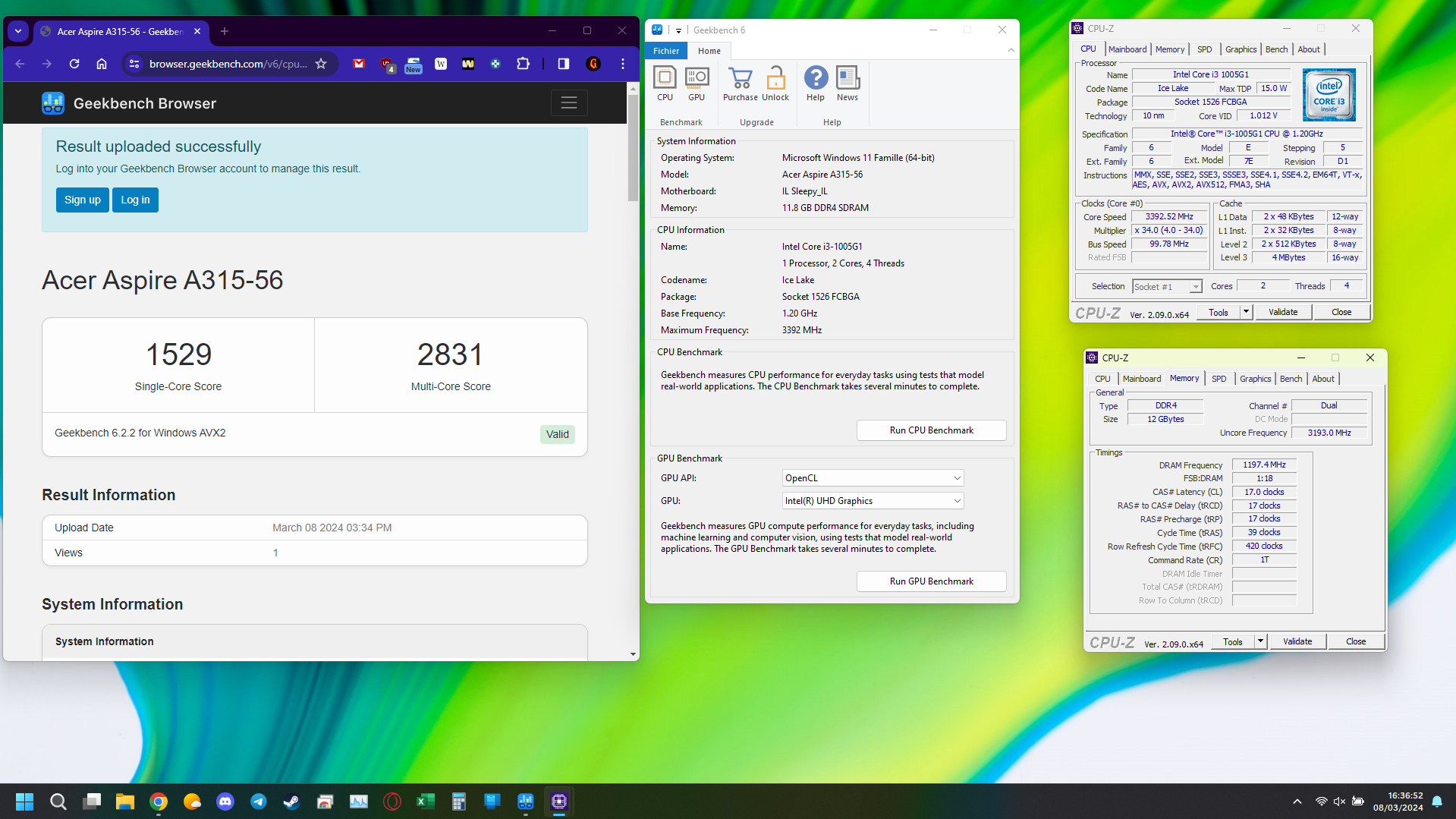Viewport: 1456px width, 819px height.
Task: Expand Chrome tab search chevron
Action: coord(17,31)
